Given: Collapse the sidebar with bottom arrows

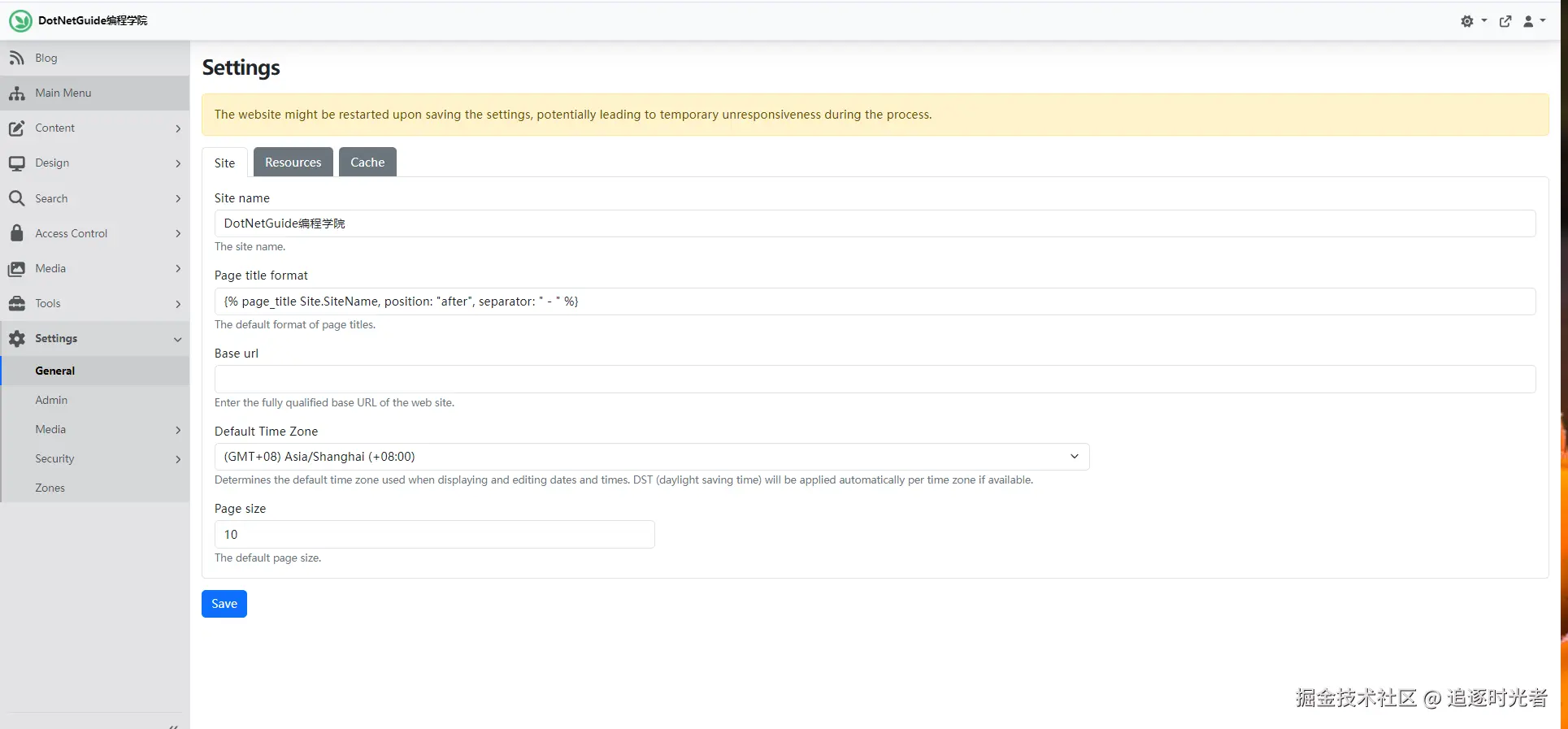Looking at the screenshot, I should pyautogui.click(x=173, y=726).
